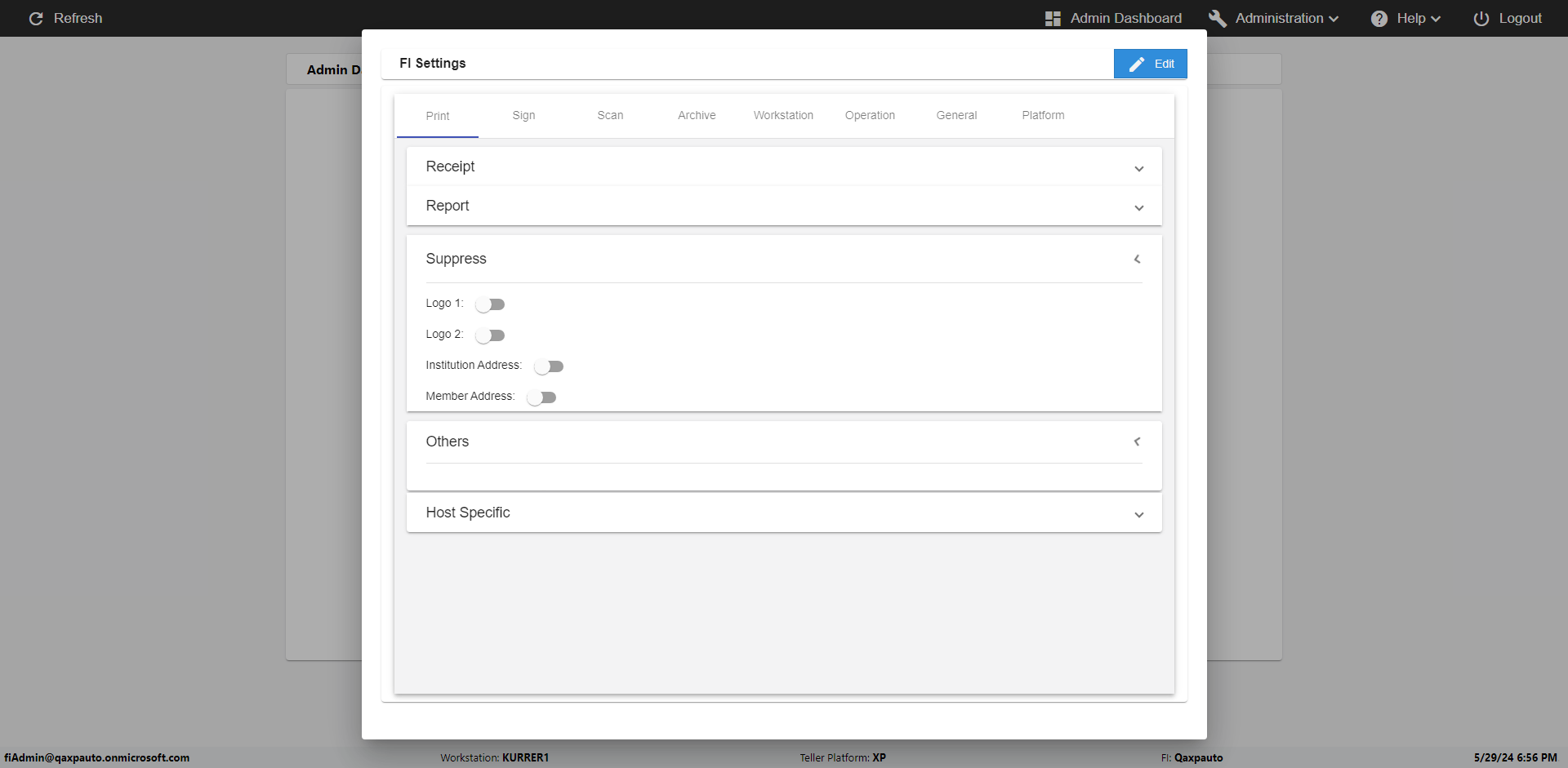
Task: Click the Logout text button
Action: [x=1520, y=18]
